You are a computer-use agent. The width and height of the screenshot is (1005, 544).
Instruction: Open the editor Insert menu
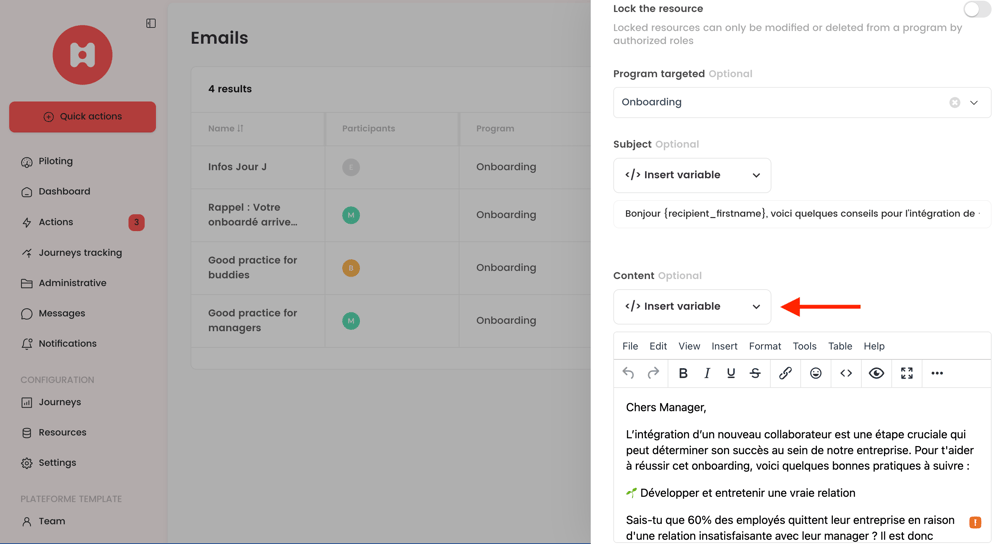724,346
